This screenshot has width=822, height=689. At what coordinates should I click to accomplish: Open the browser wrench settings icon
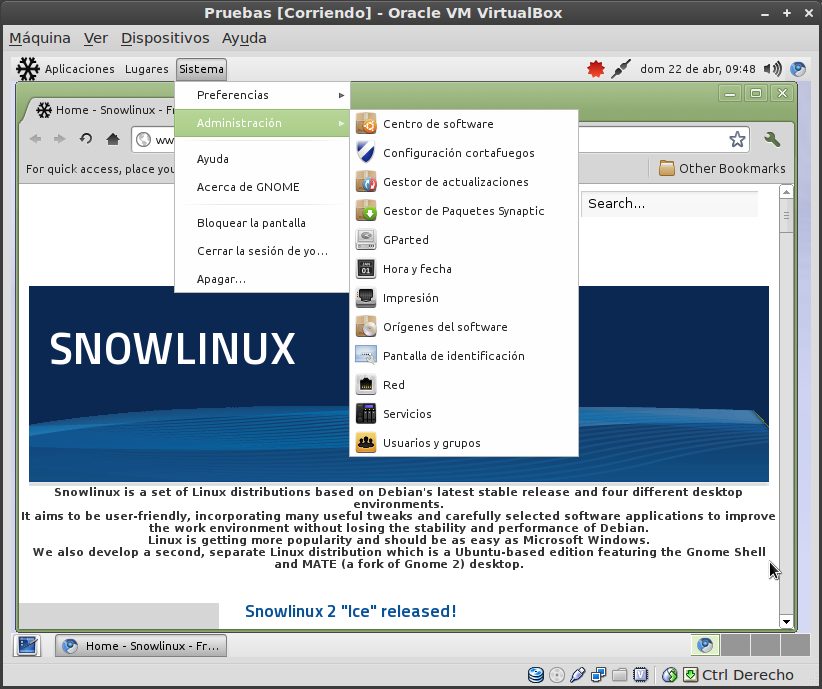click(771, 139)
